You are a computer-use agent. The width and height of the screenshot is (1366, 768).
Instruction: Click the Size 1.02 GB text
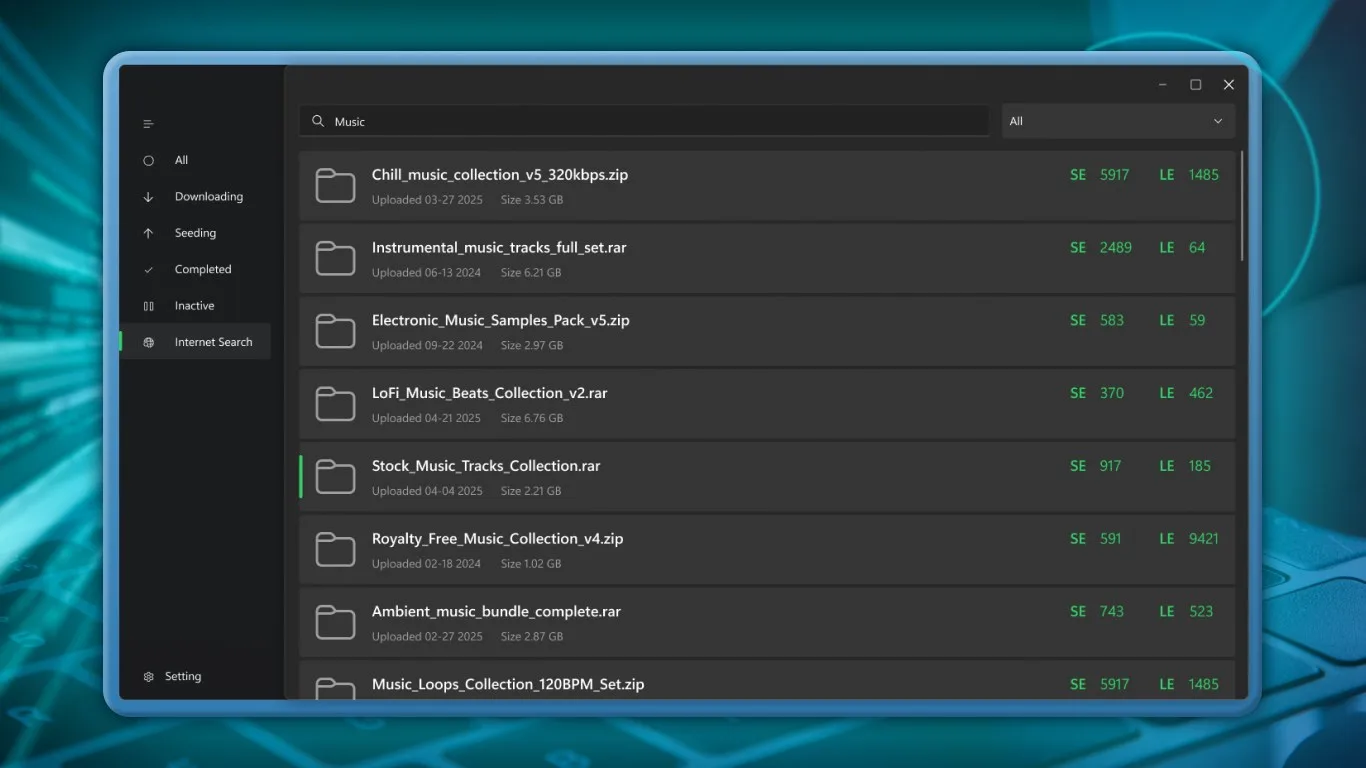531,564
